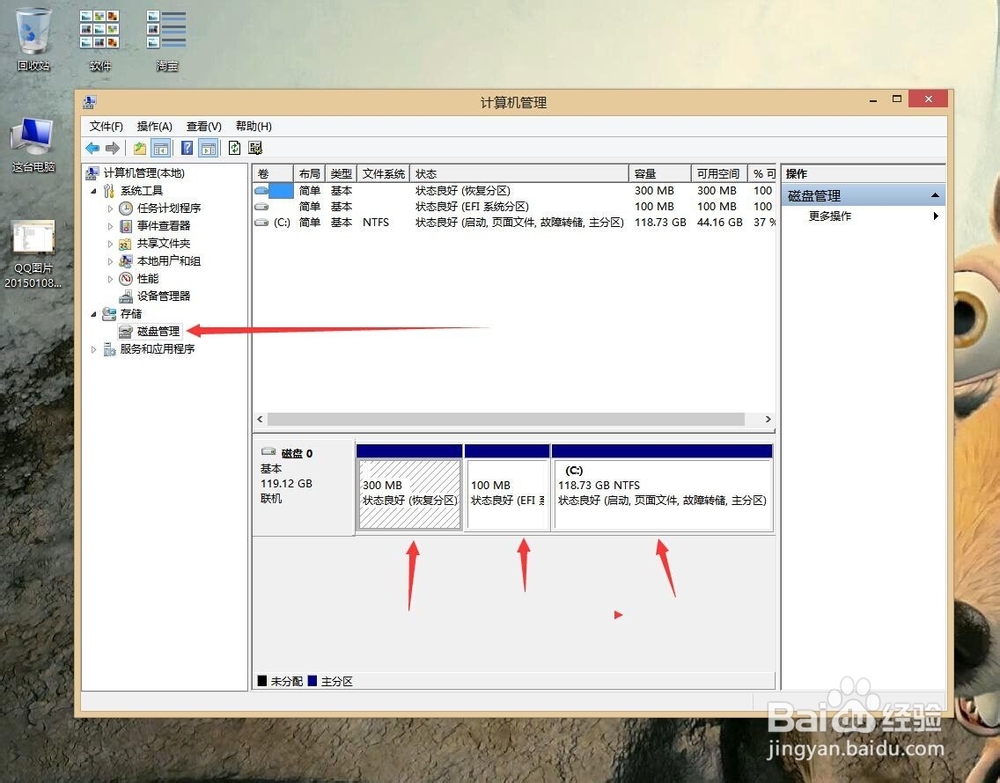
Task: Select the (C:) volume drive icon in list
Action: 261,223
